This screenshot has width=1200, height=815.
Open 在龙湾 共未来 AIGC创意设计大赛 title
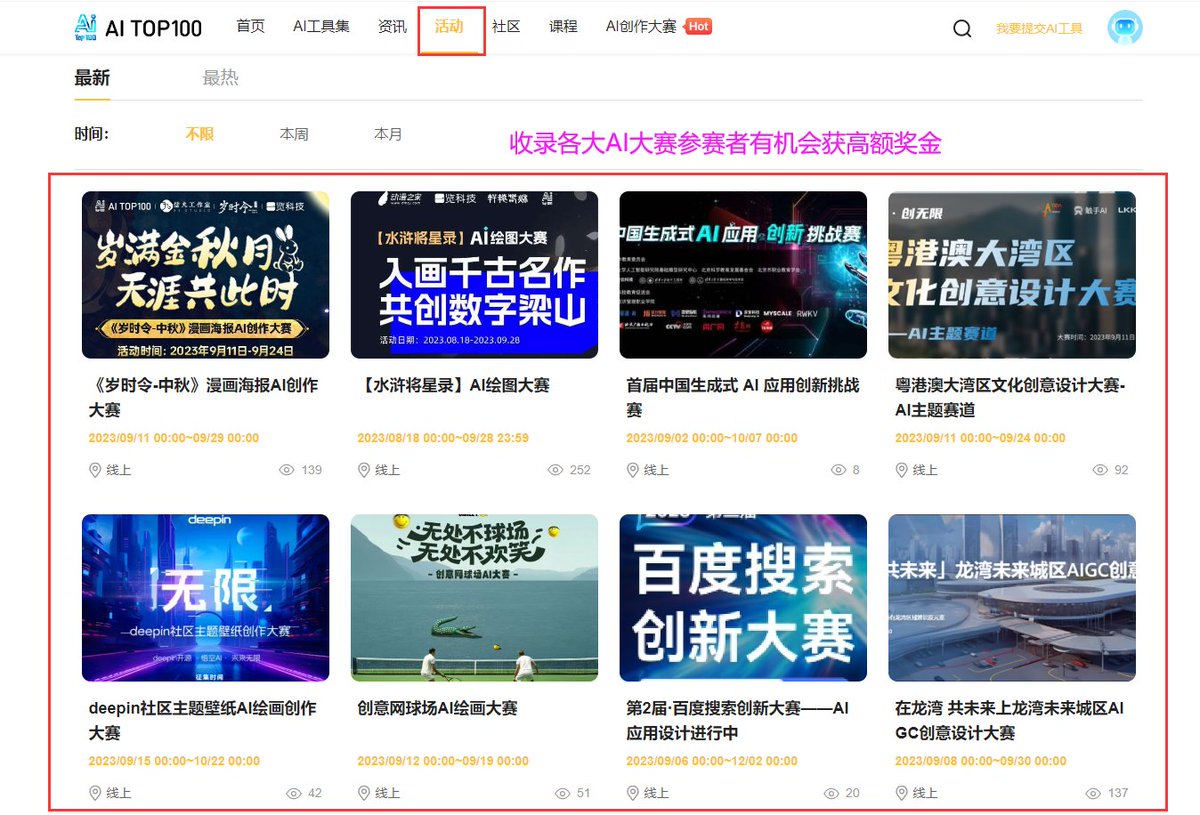[1010, 721]
